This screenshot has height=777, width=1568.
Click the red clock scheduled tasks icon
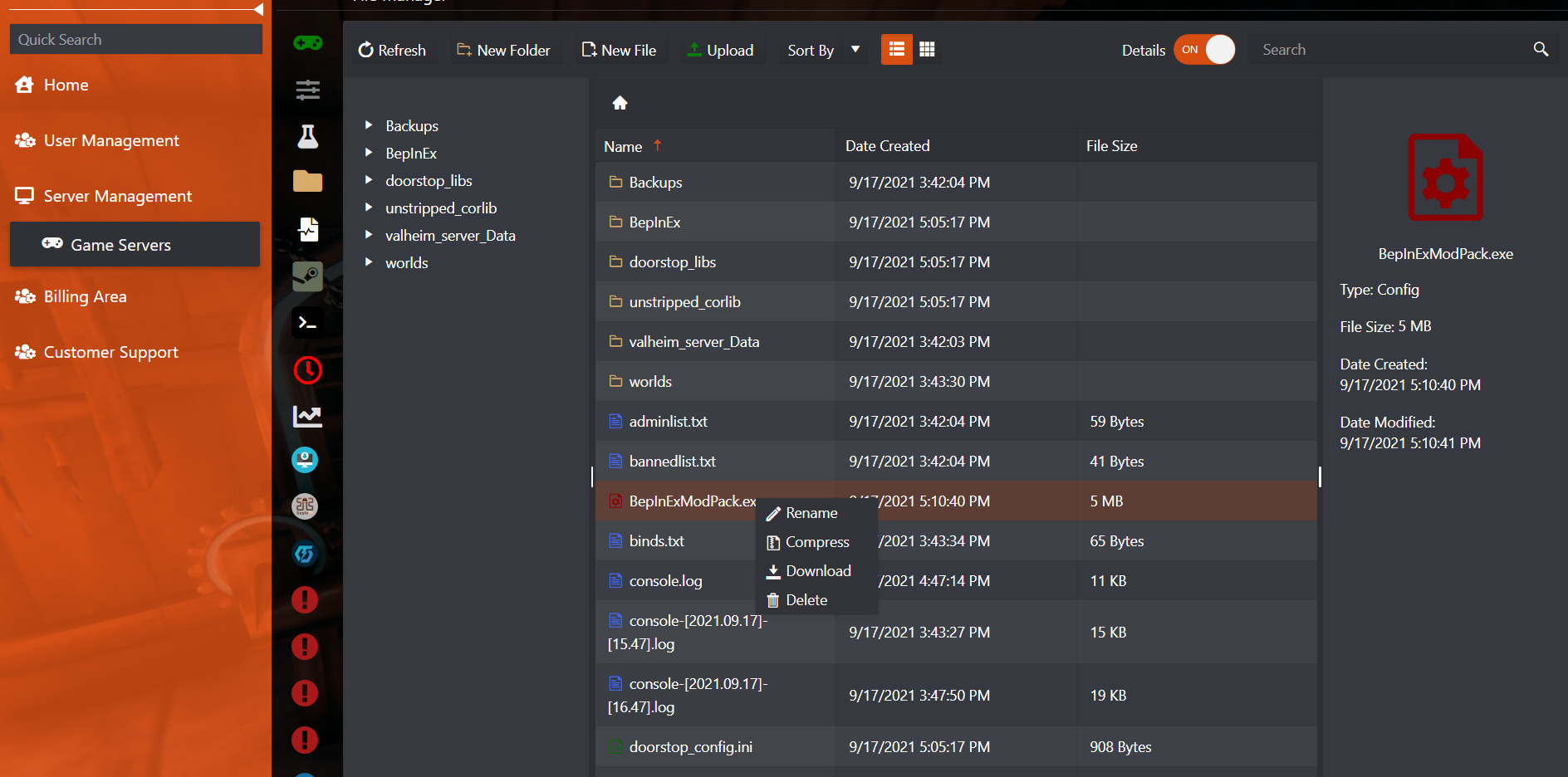point(307,369)
